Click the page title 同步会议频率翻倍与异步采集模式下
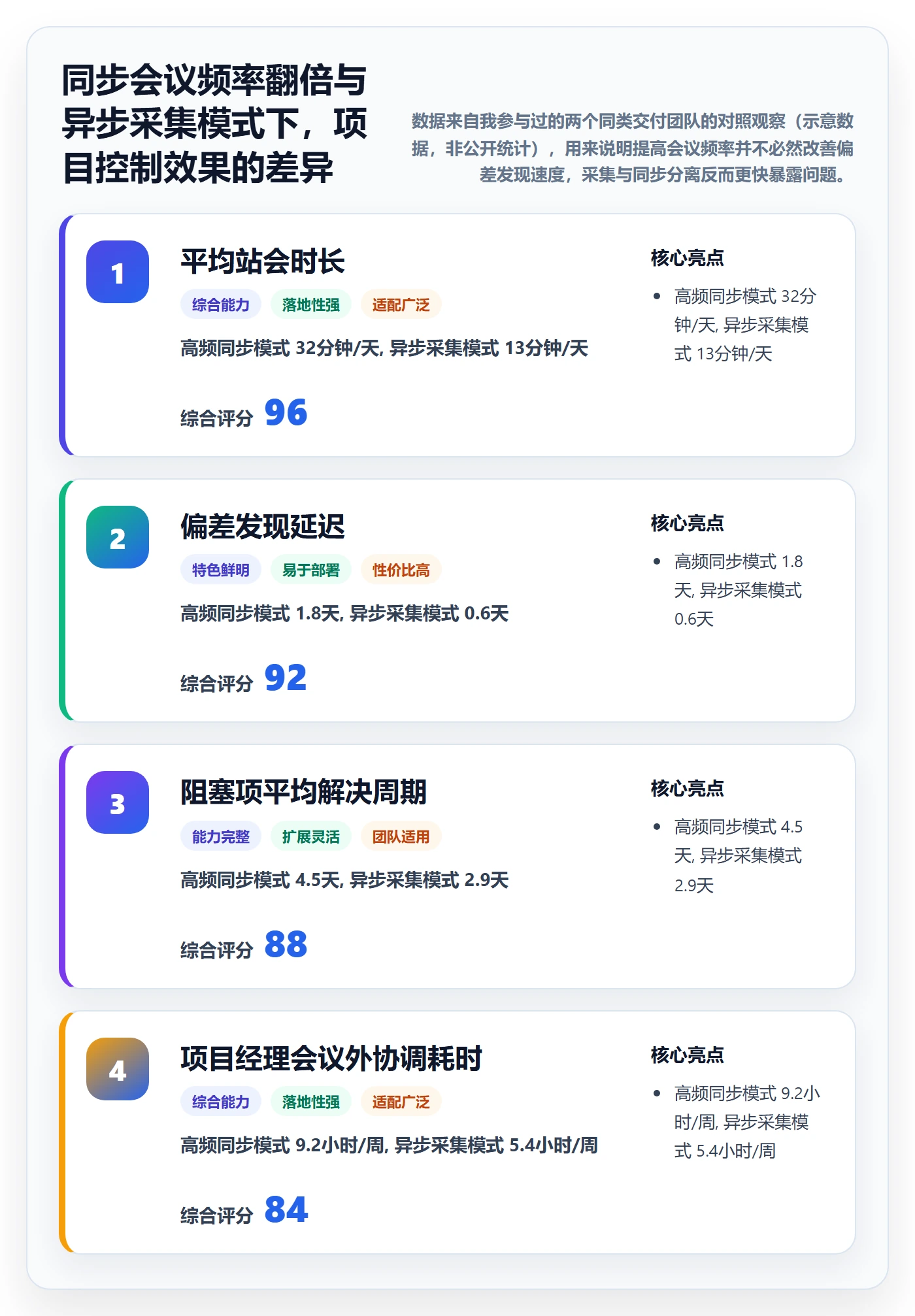The height and width of the screenshot is (1316, 915). click(214, 123)
